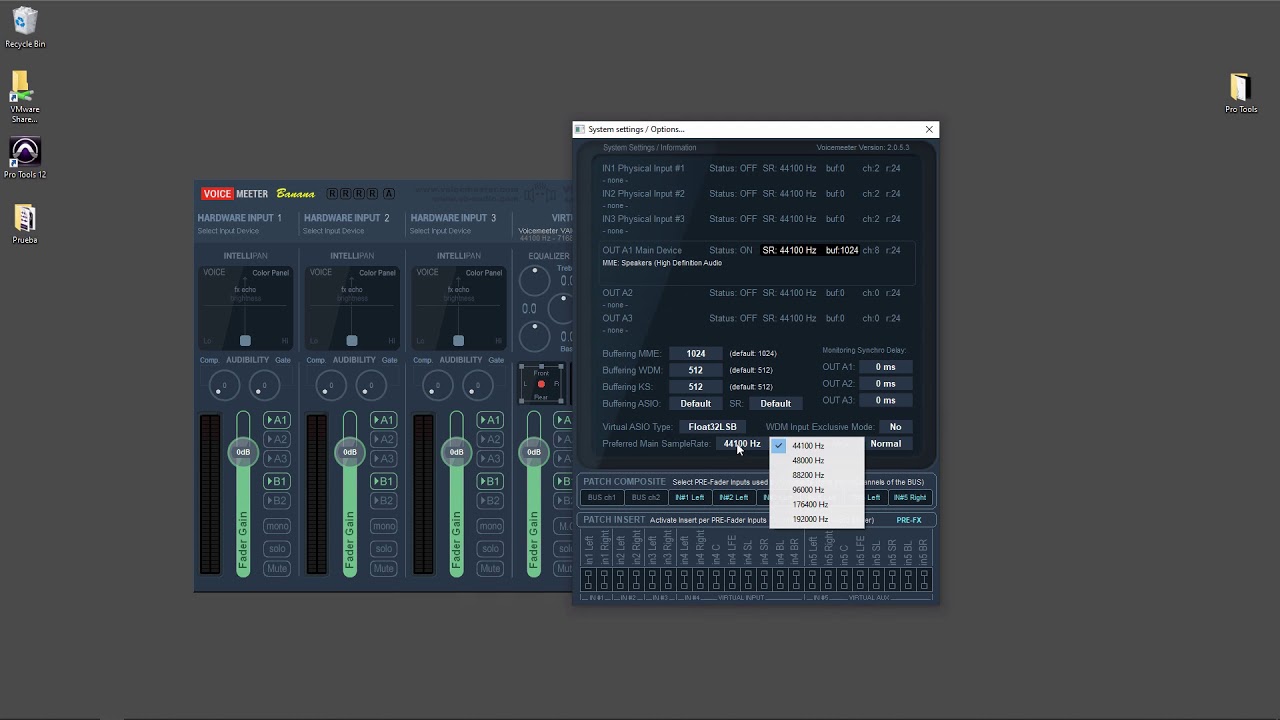The image size is (1280, 720).
Task: Click the PRE-FX button in Patch Insert
Action: [909, 520]
